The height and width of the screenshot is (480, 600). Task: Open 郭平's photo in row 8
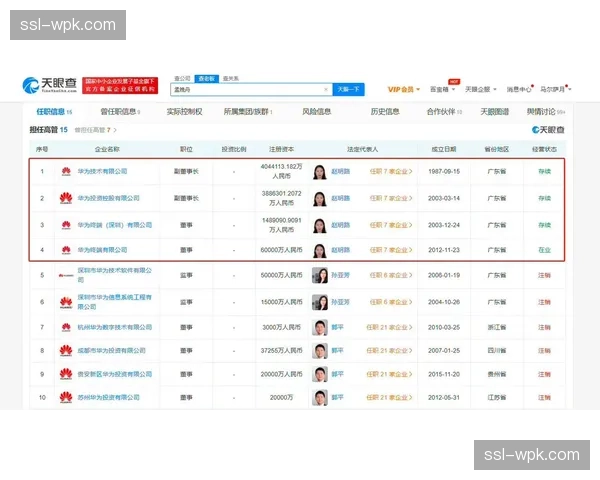[x=320, y=351]
